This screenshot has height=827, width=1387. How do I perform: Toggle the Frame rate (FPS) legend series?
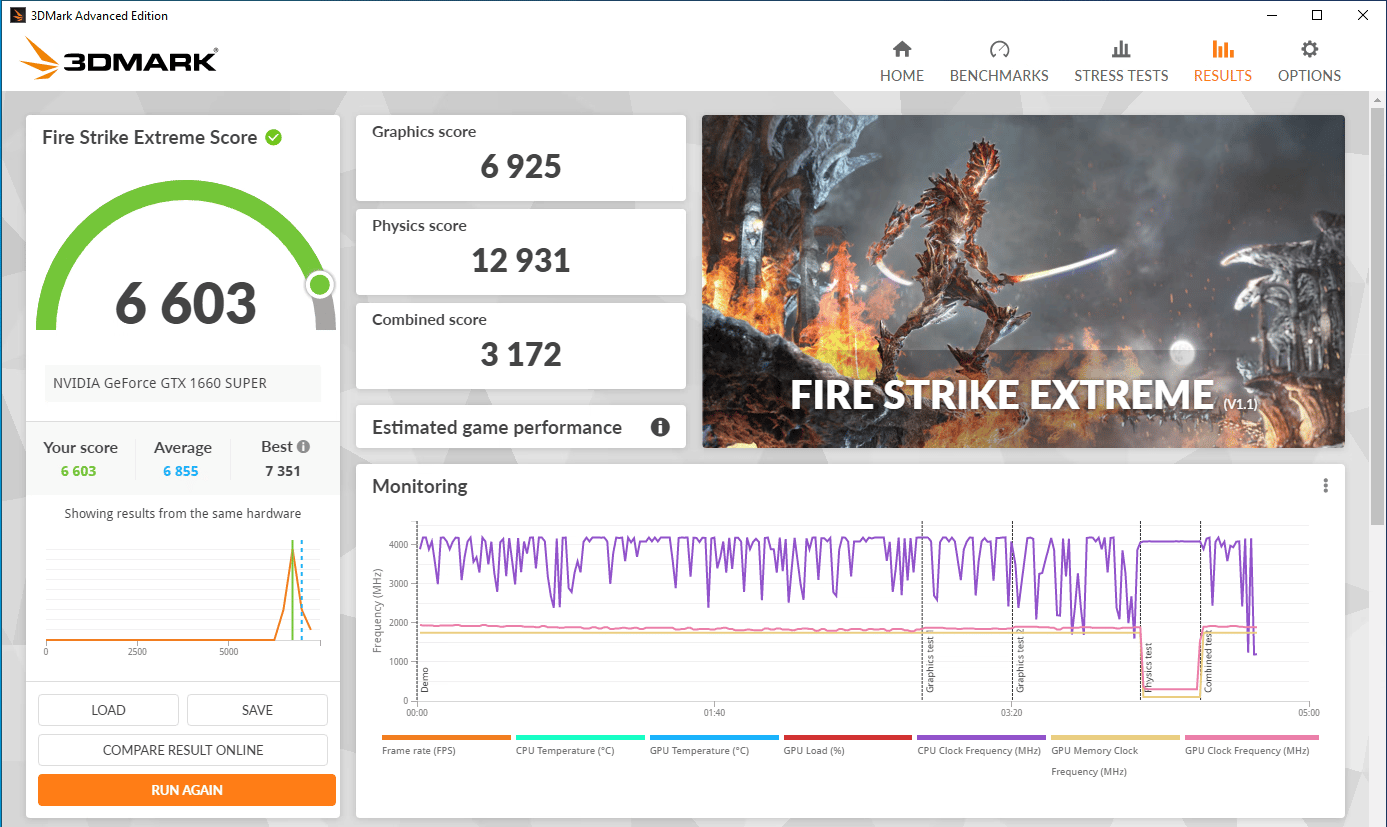click(446, 745)
